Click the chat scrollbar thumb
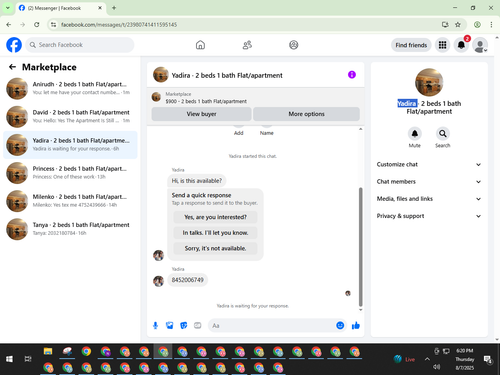This screenshot has width=500, height=375. 360,247
